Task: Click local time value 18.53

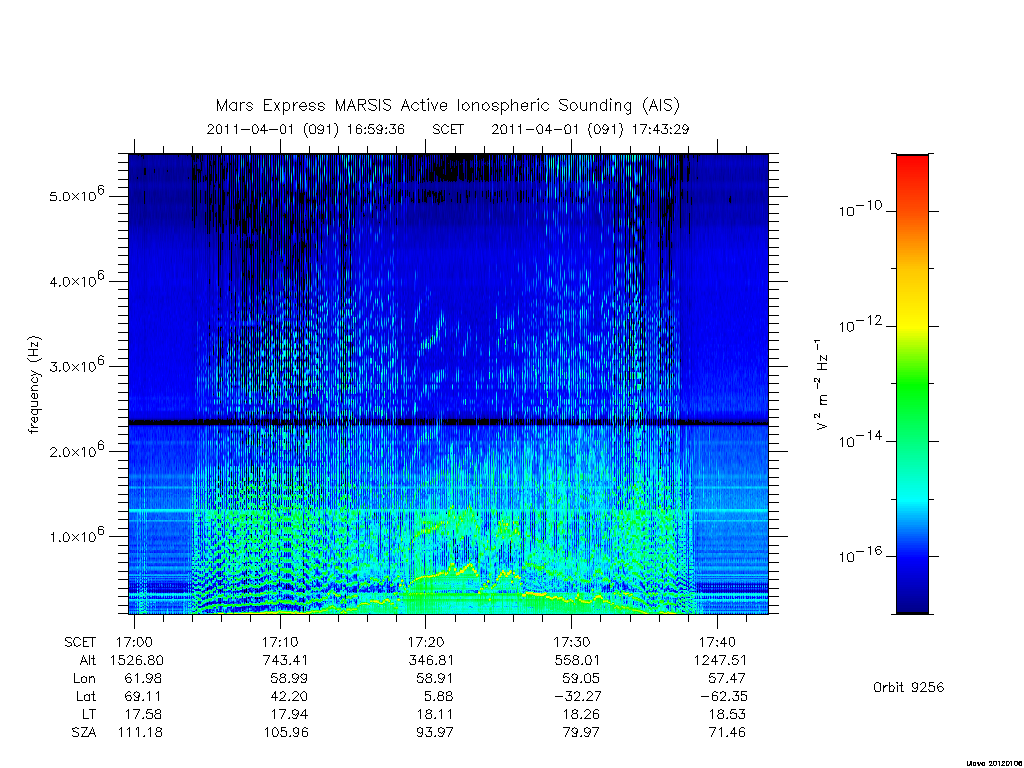Action: [x=727, y=714]
